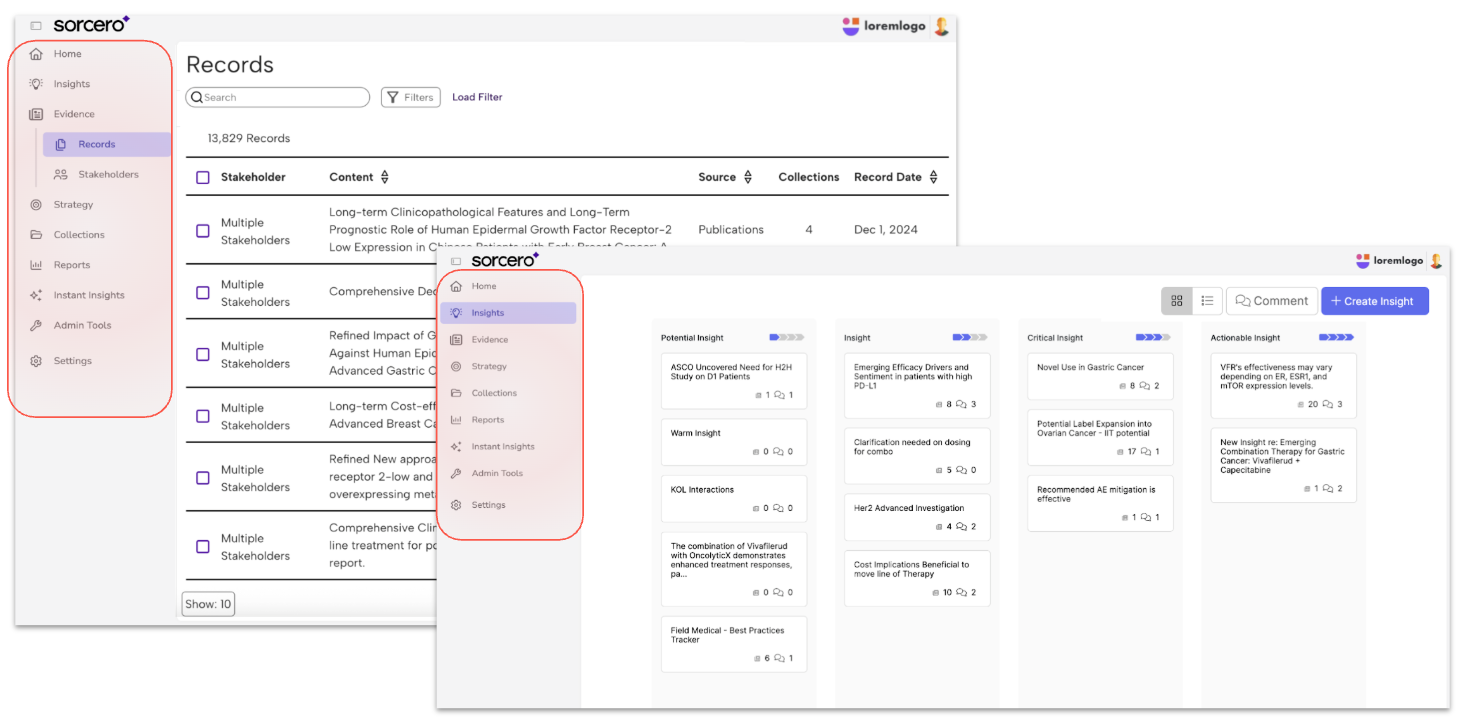Click the records Search input field
Viewport: 1465px width, 728px height.
[x=280, y=97]
